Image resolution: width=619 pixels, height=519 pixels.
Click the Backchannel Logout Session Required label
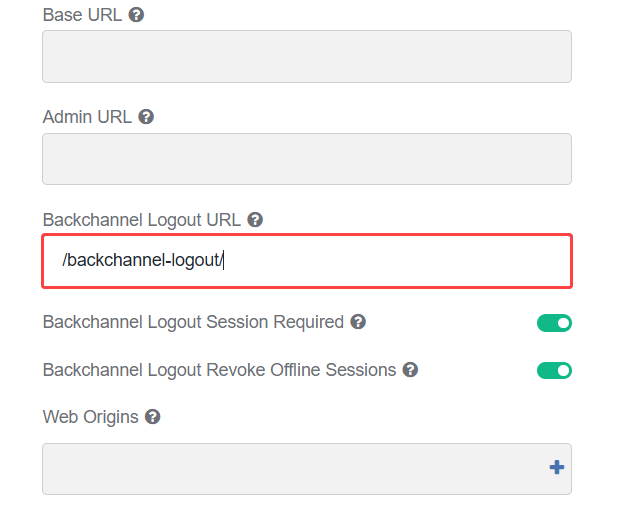click(x=193, y=322)
